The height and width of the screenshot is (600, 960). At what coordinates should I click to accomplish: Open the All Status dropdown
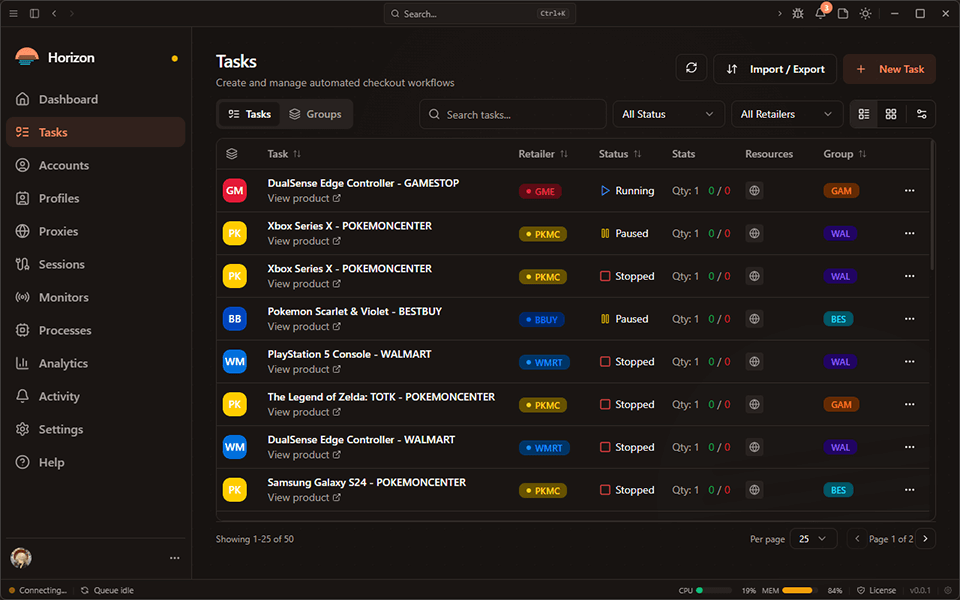pyautogui.click(x=669, y=114)
